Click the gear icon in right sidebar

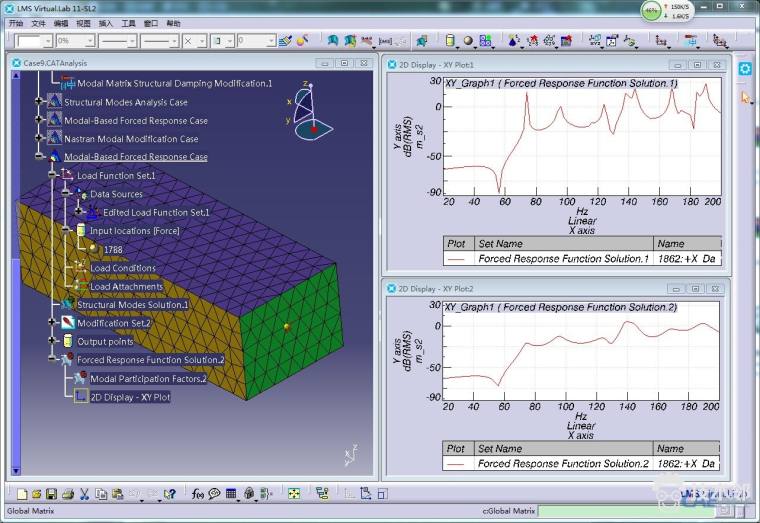(x=745, y=68)
